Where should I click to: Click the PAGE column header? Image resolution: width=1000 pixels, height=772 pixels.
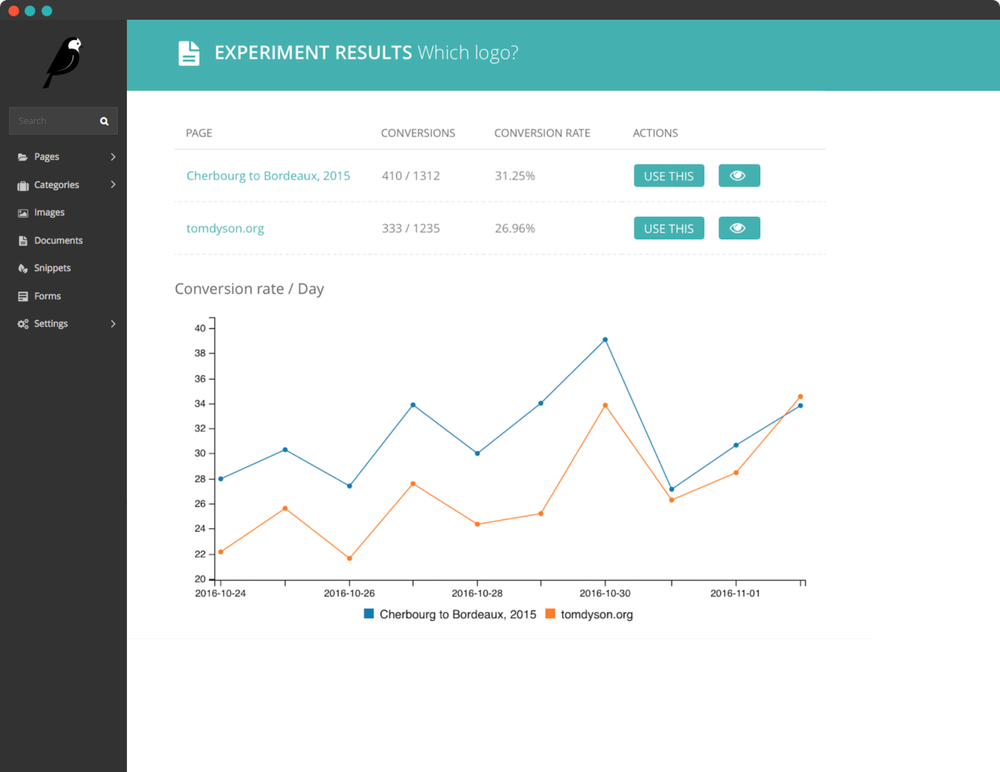(x=199, y=133)
